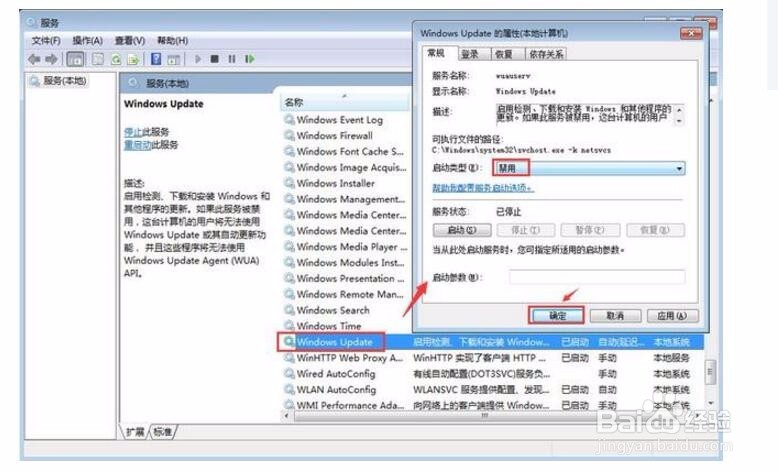The image size is (778, 473).
Task: Switch to the 扩展 view tab
Action: coord(135,432)
